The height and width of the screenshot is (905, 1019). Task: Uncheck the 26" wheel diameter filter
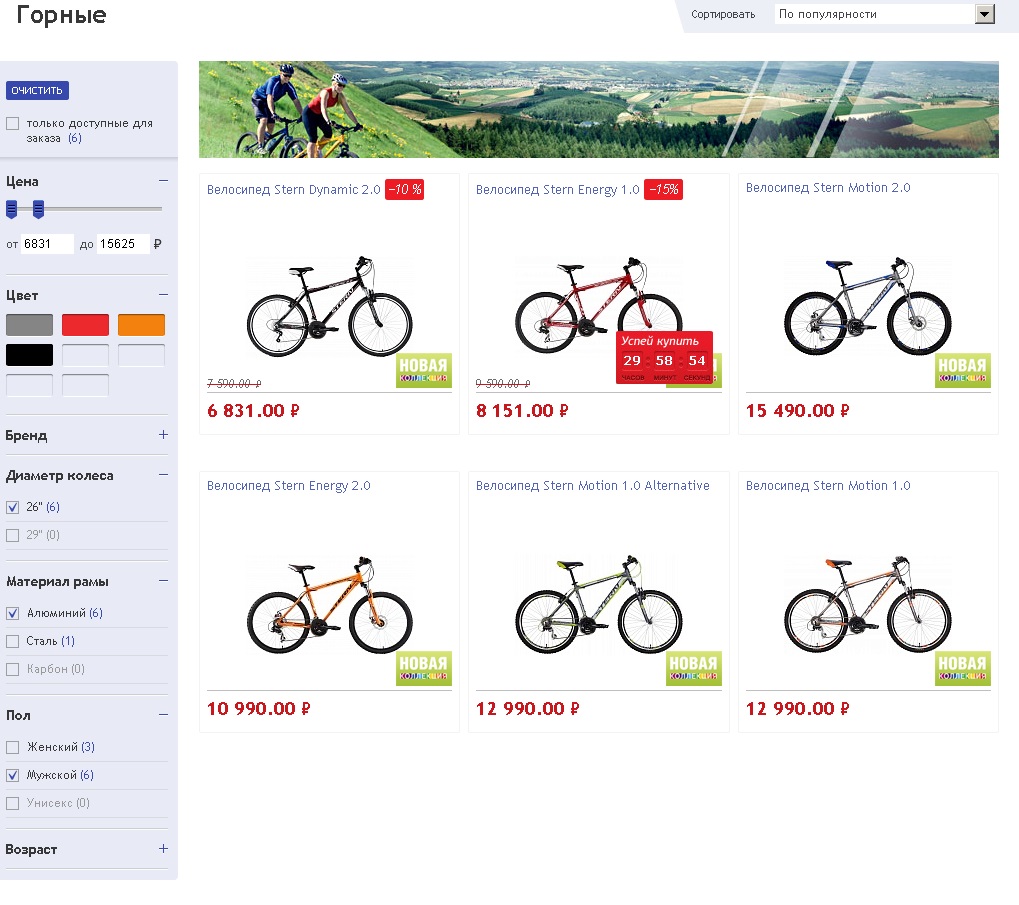click(13, 507)
